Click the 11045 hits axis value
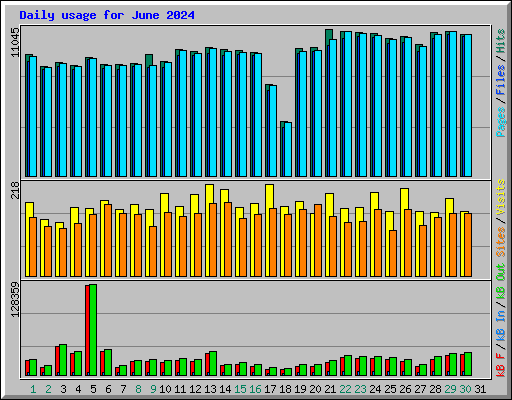This screenshot has width=512, height=400. 15,42
